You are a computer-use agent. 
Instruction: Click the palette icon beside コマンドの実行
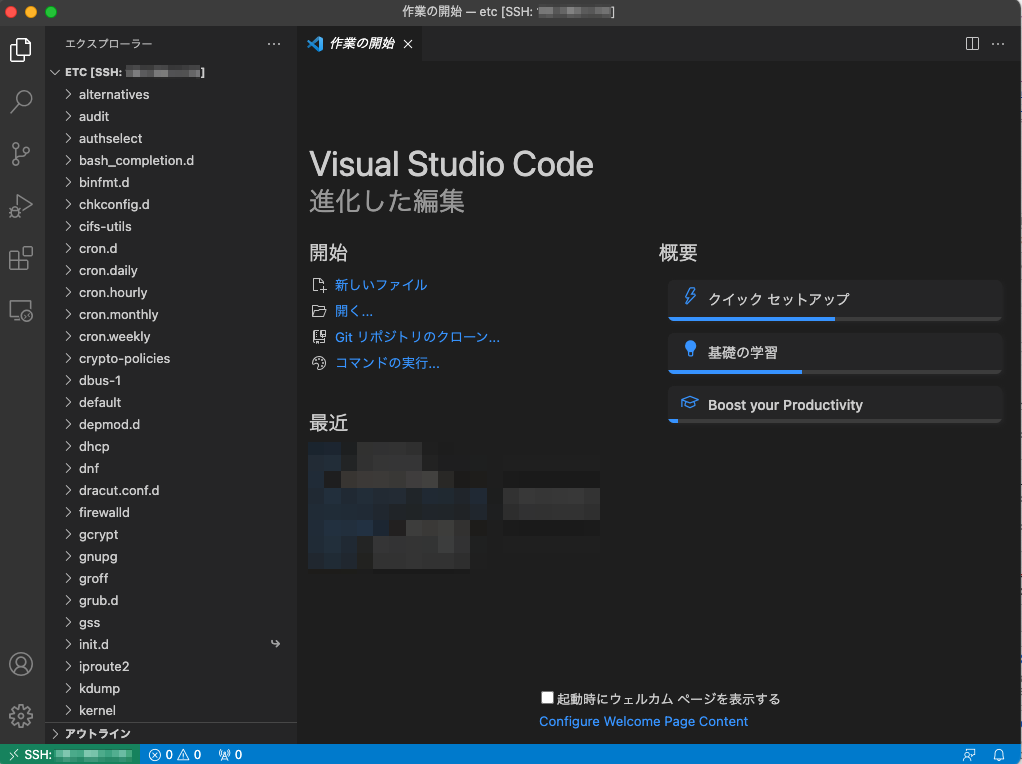(x=319, y=363)
